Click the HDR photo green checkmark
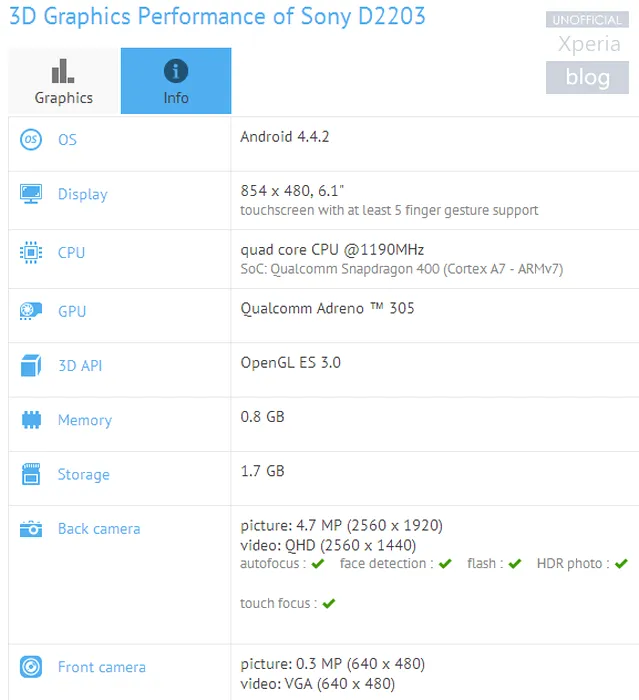 click(x=618, y=564)
